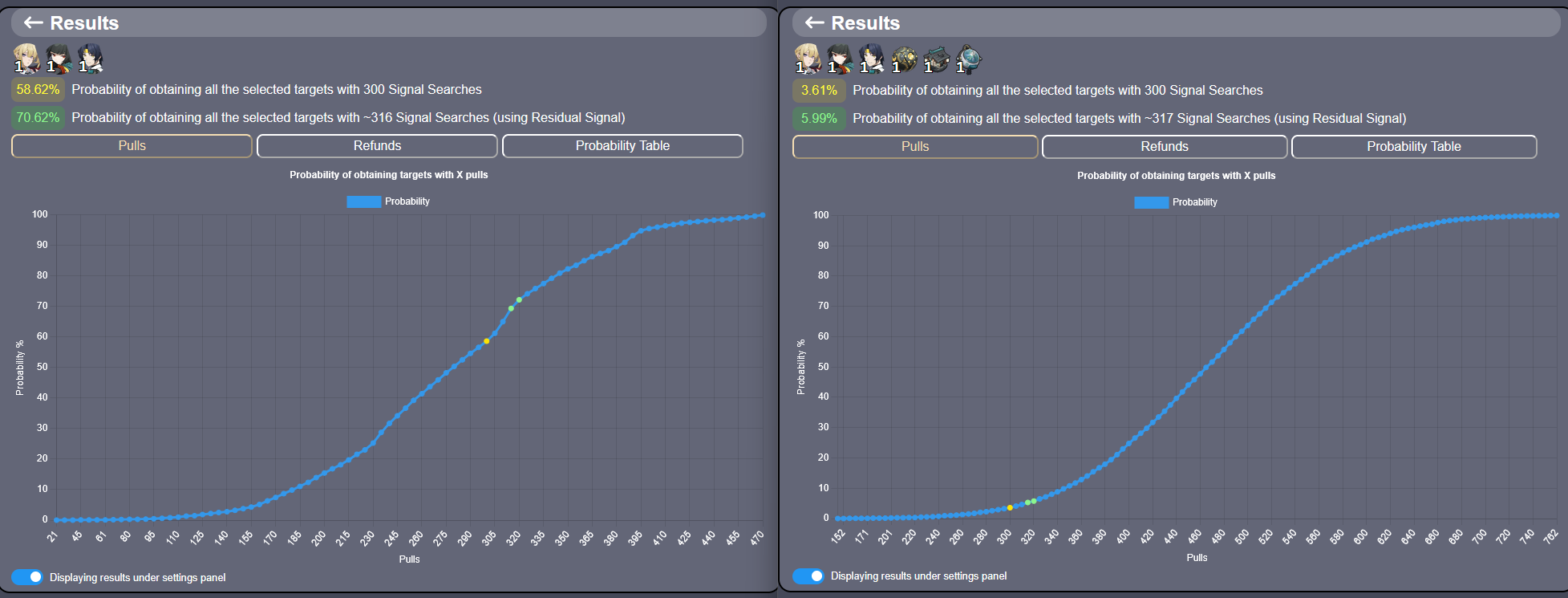This screenshot has height=598, width=1568.
Task: Click the small house-shaped item icon
Action: (x=936, y=59)
